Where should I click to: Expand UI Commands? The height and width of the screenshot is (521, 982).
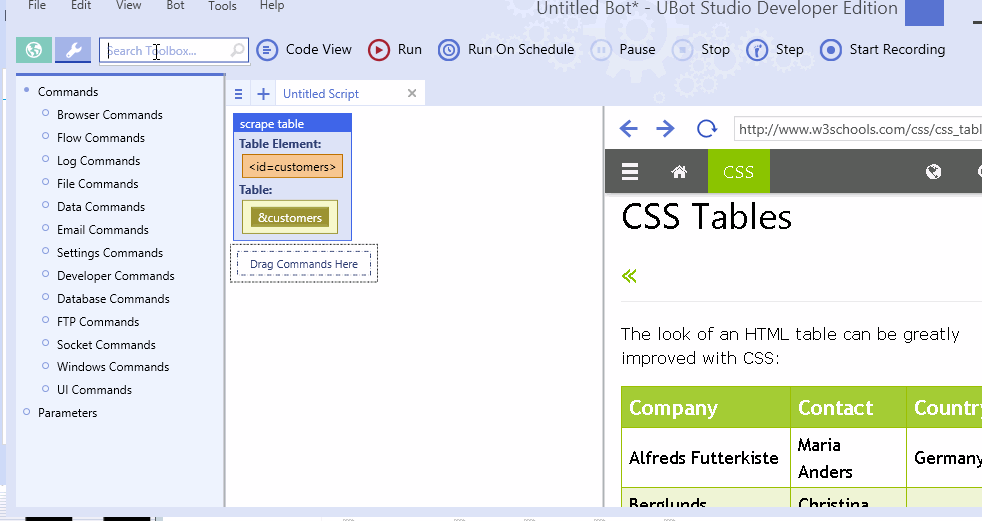(x=45, y=389)
